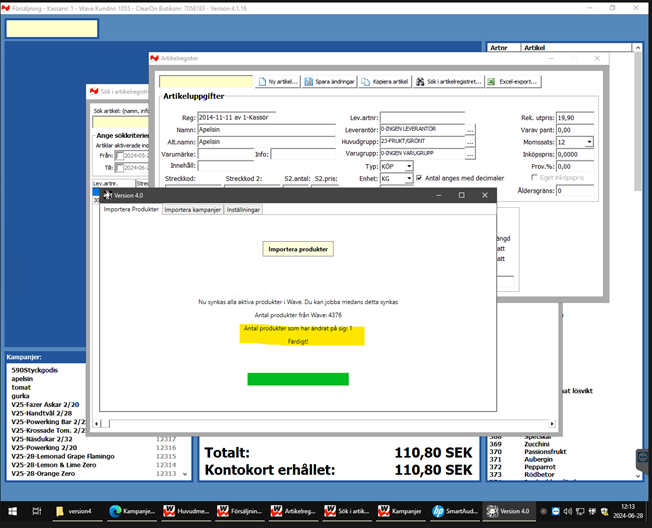Open the Inställningar tab
This screenshot has width=652, height=528.
pos(244,210)
